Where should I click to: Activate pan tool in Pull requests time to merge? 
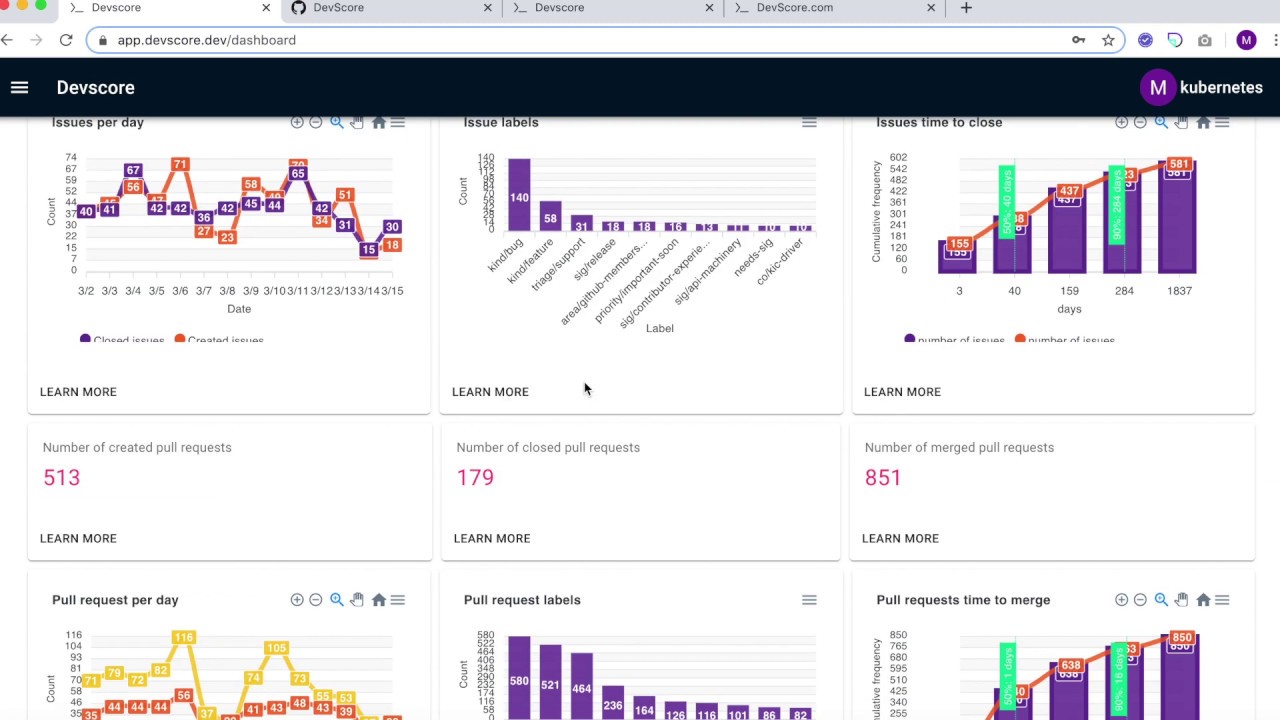tap(1181, 600)
